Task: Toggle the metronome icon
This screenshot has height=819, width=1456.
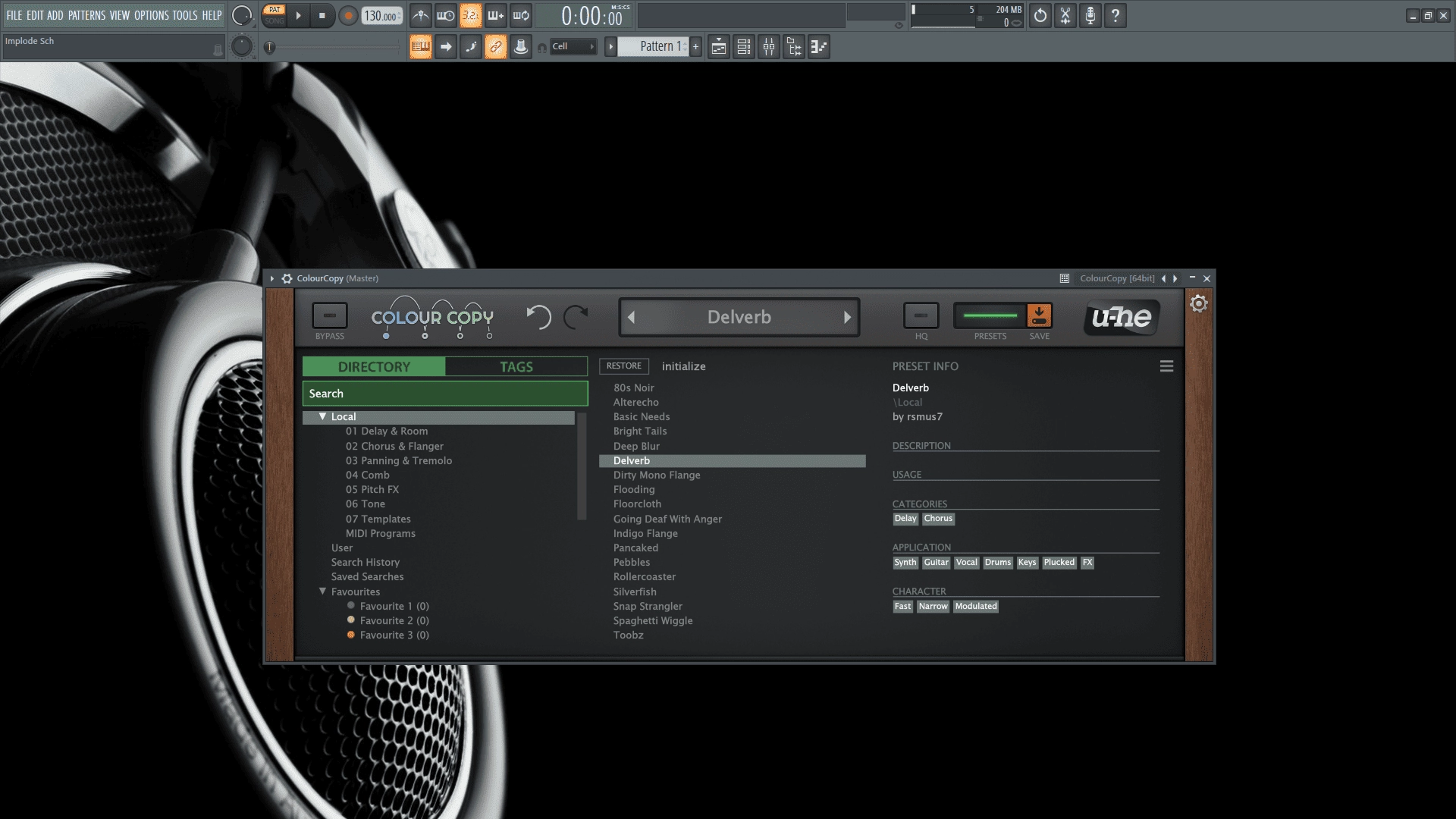Action: point(421,15)
